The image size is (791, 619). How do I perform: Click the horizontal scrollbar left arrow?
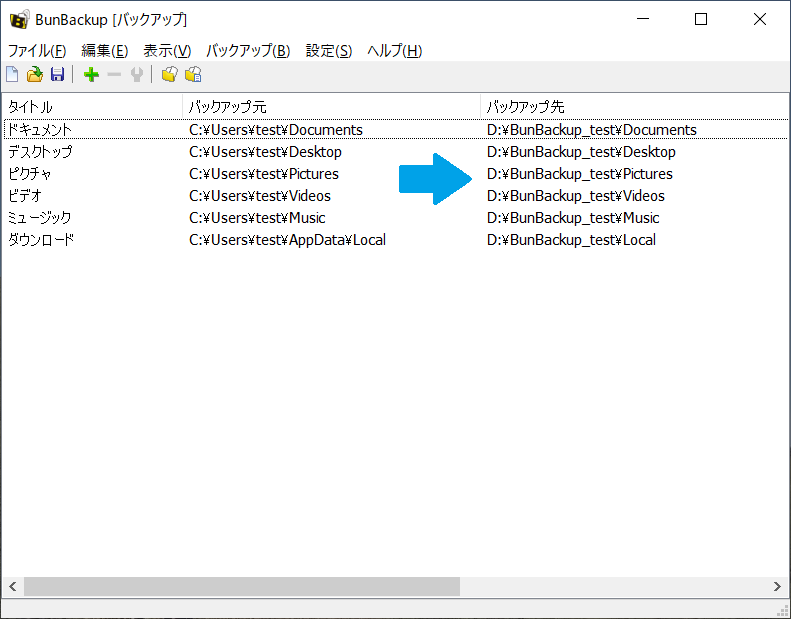(13, 586)
